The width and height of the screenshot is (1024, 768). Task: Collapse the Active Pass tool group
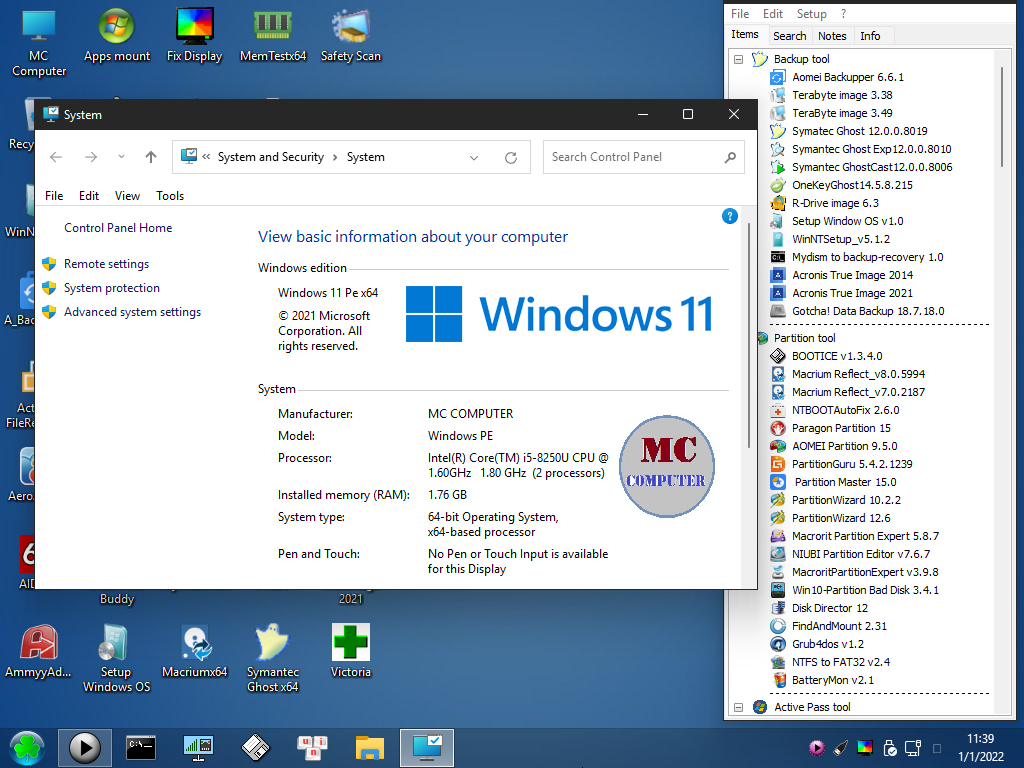tap(739, 707)
